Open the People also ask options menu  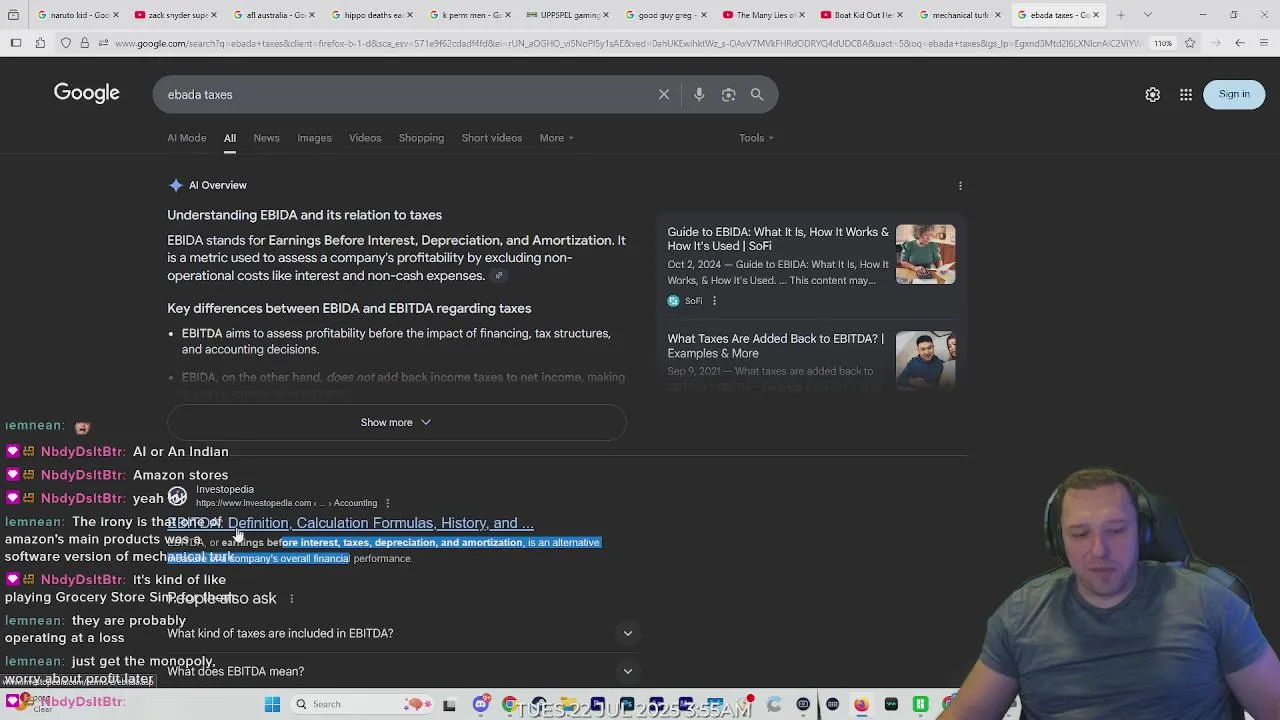(x=291, y=598)
